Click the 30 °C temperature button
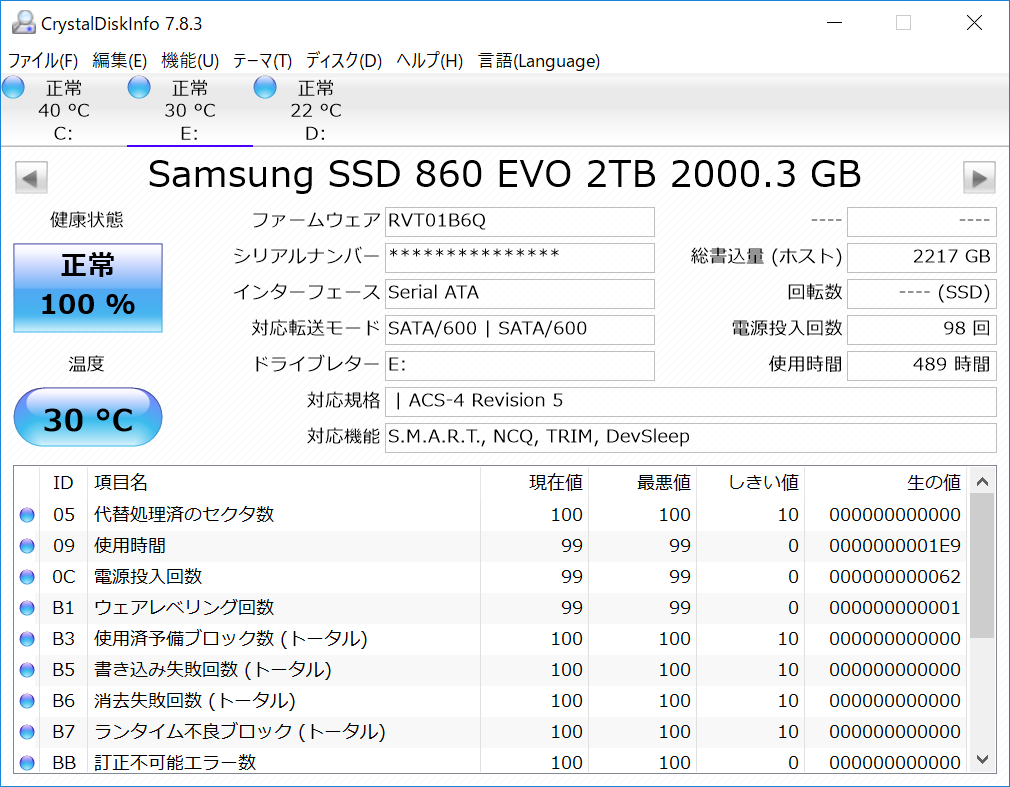This screenshot has height=787, width=1010. pyautogui.click(x=88, y=418)
